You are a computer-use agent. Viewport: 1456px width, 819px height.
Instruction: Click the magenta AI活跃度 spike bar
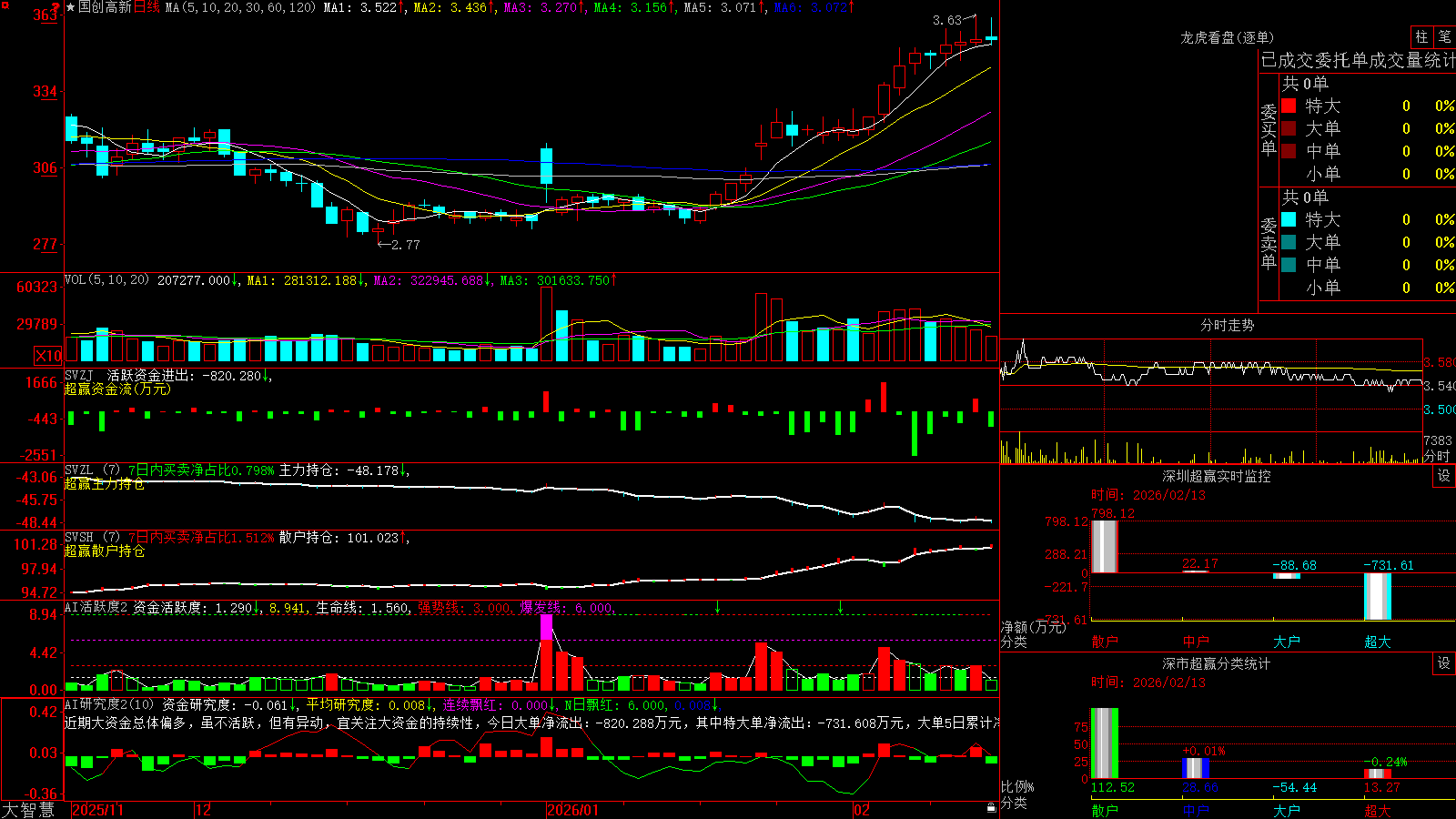(546, 628)
